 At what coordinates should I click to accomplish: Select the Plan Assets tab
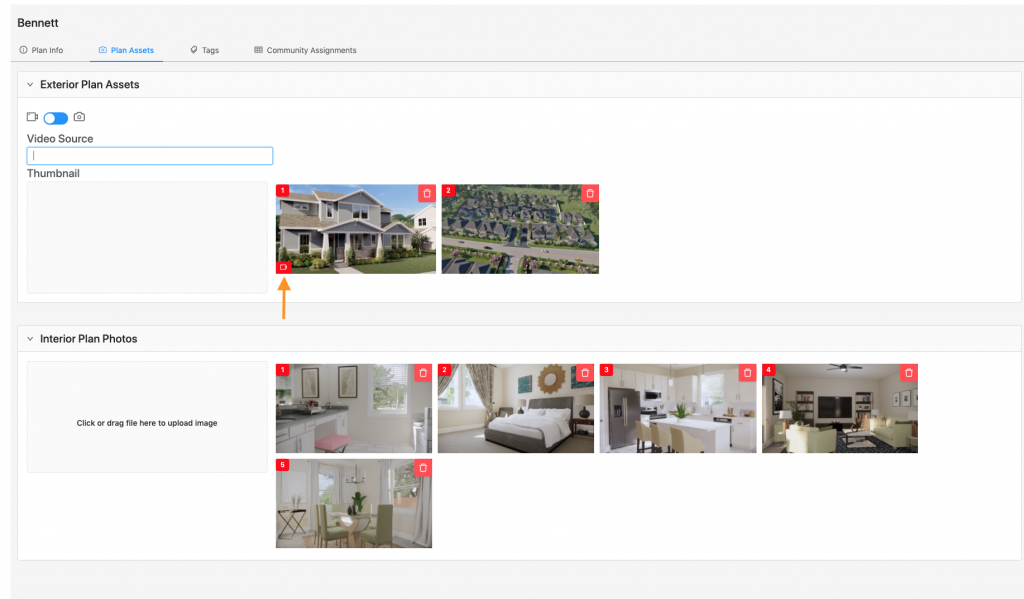click(126, 50)
